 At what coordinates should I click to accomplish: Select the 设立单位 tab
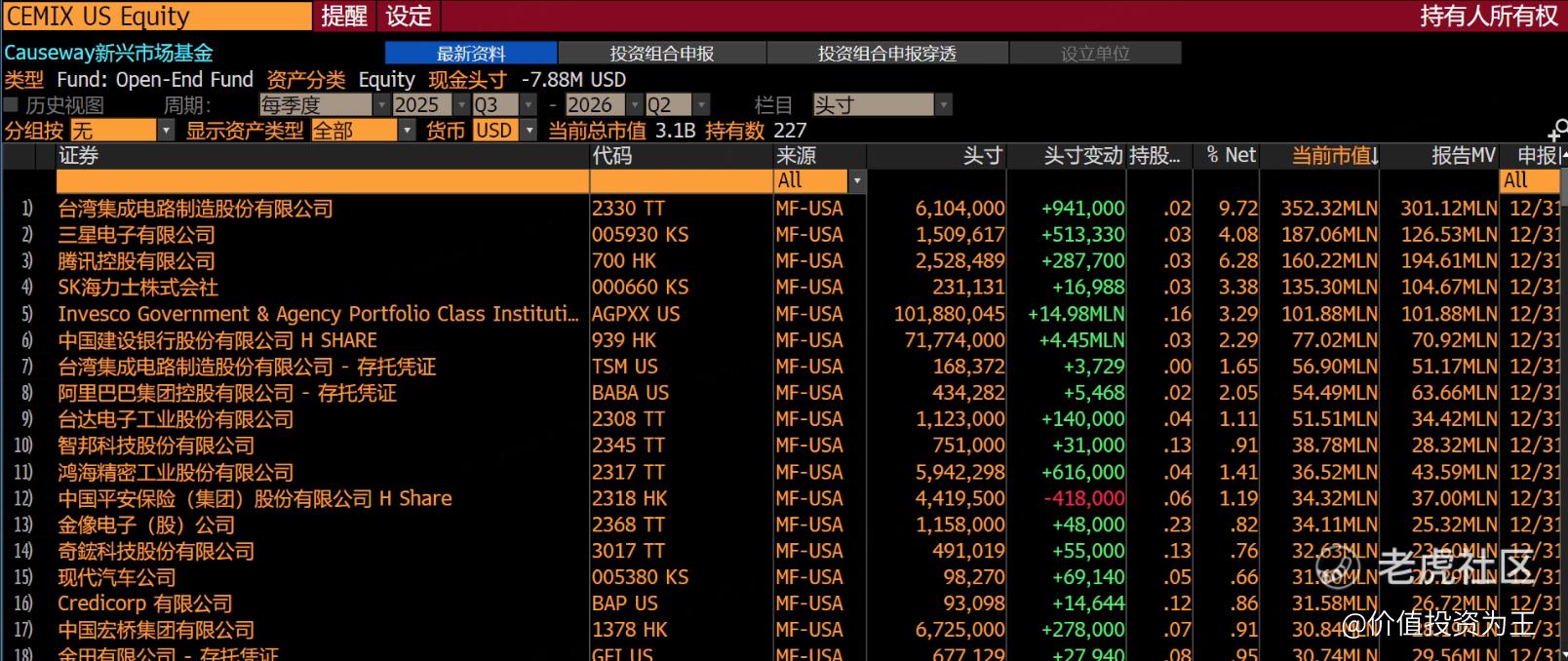point(1095,53)
